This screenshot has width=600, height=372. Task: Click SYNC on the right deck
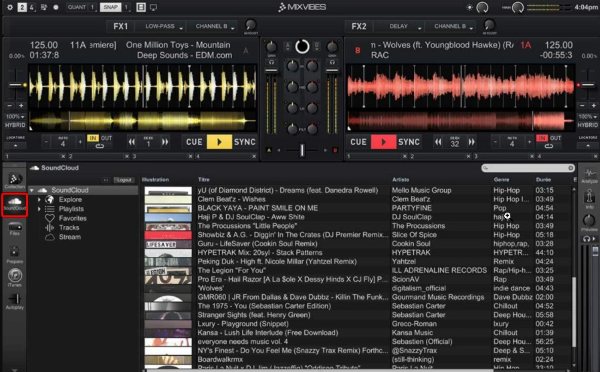[409, 142]
